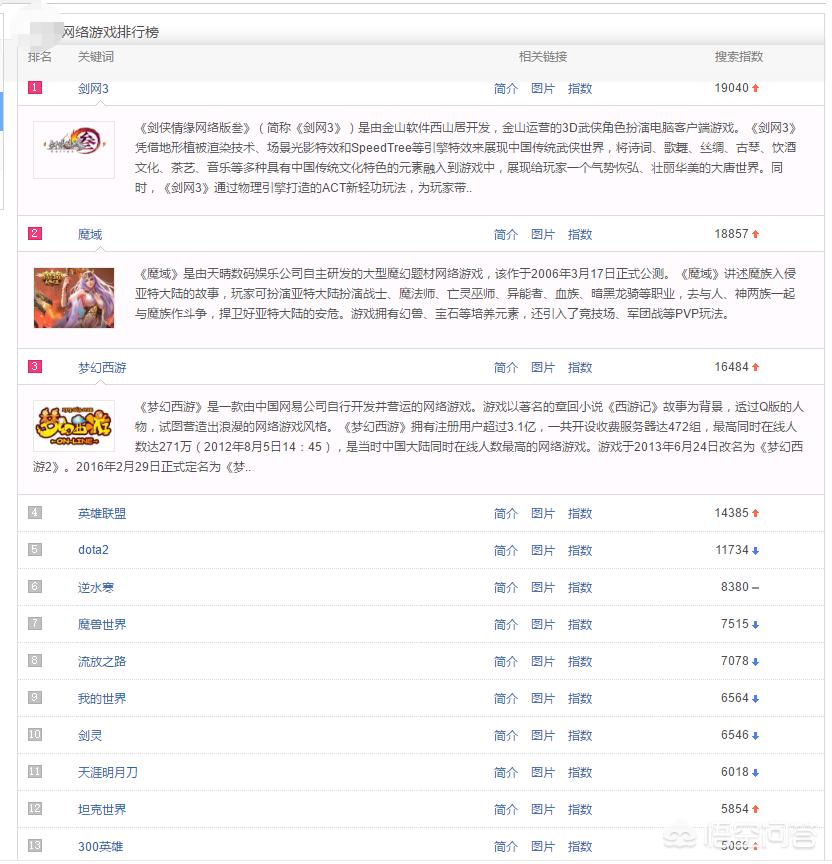Open 图片 for 坦克世界
Screen dimensions: 832x864
point(543,809)
